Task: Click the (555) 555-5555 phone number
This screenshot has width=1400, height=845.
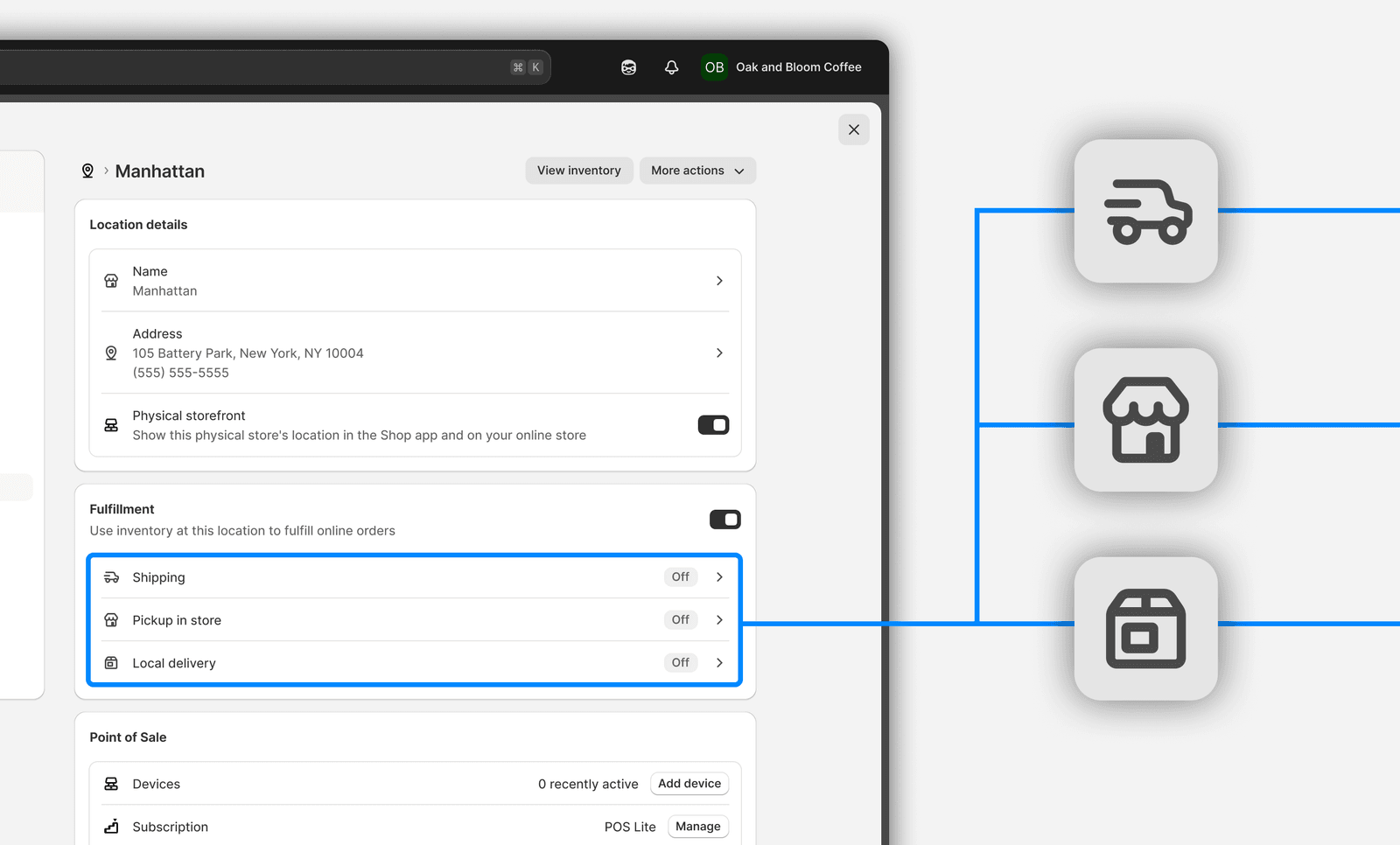Action: [181, 373]
